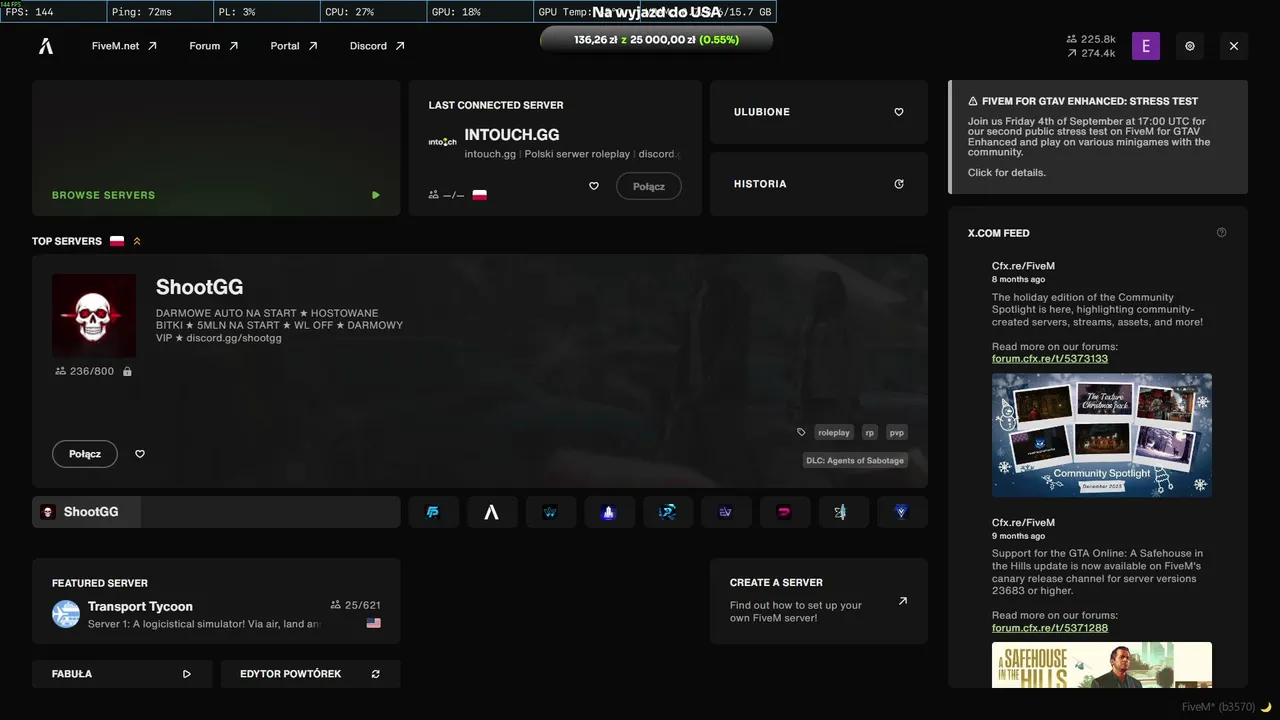Open the Ulubione favorites card
Image resolution: width=1280 pixels, height=720 pixels.
819,112
